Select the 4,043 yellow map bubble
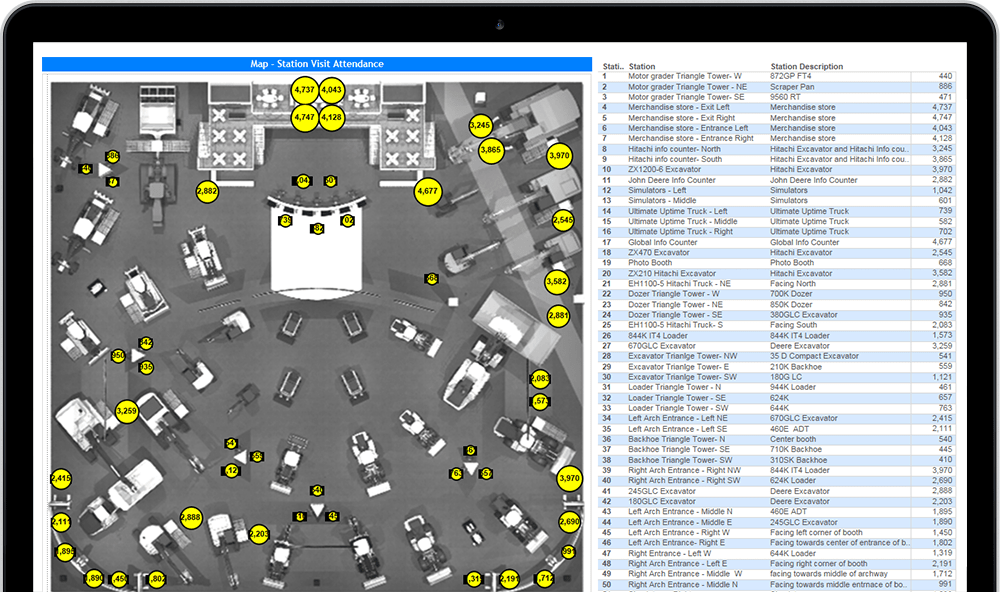The height and width of the screenshot is (592, 1000). (x=332, y=90)
